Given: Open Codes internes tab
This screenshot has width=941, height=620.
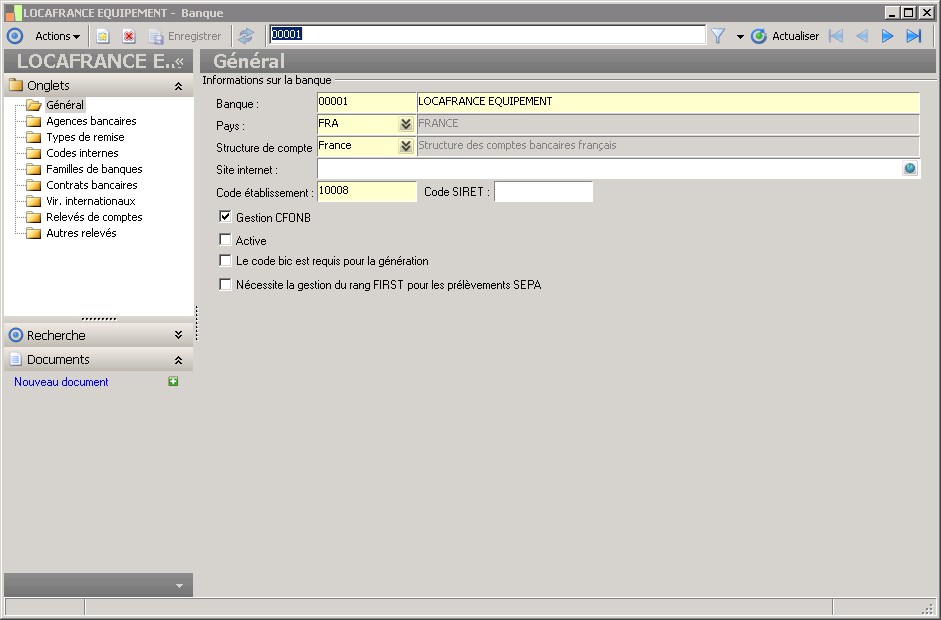Looking at the screenshot, I should [x=82, y=153].
